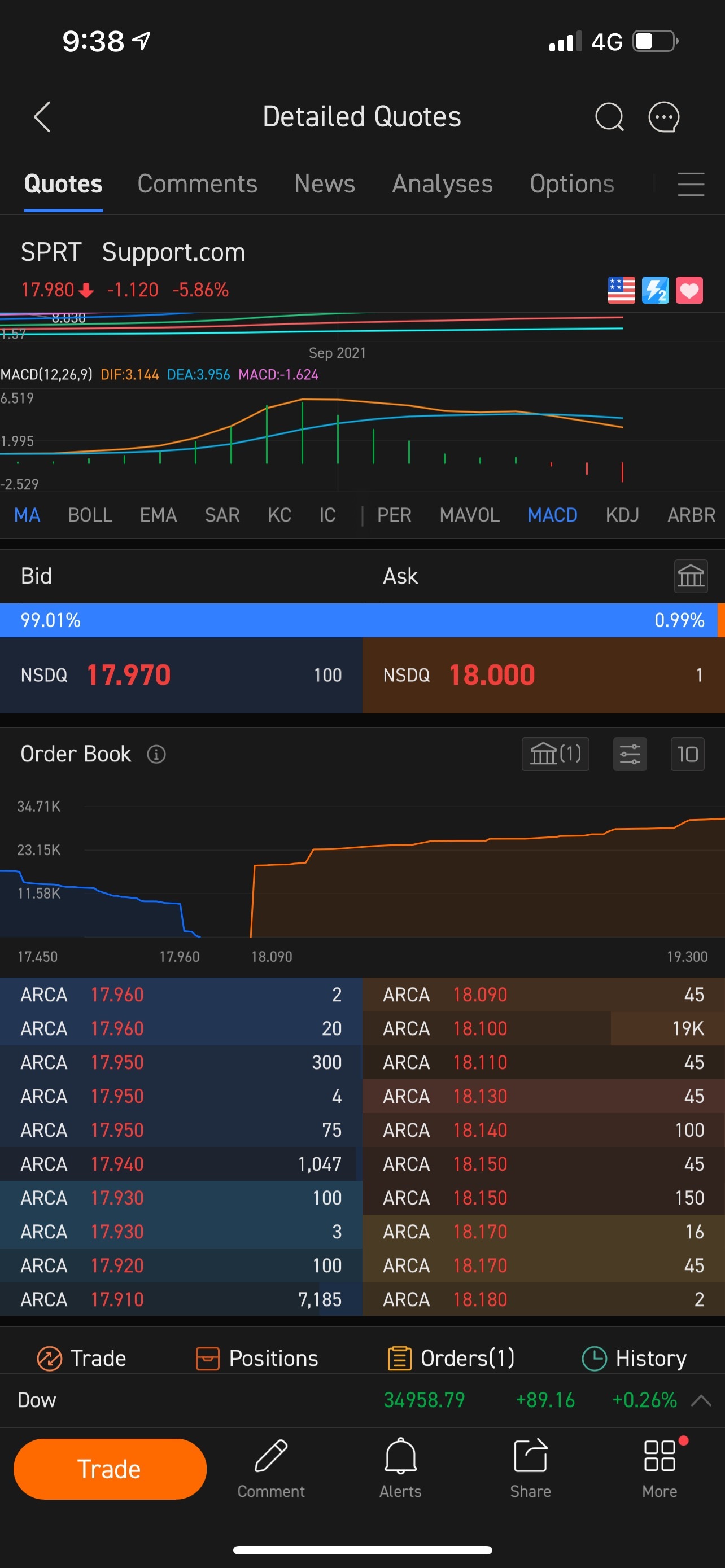Open History shortcut
Viewport: 725px width, 1568px height.
tap(634, 1358)
